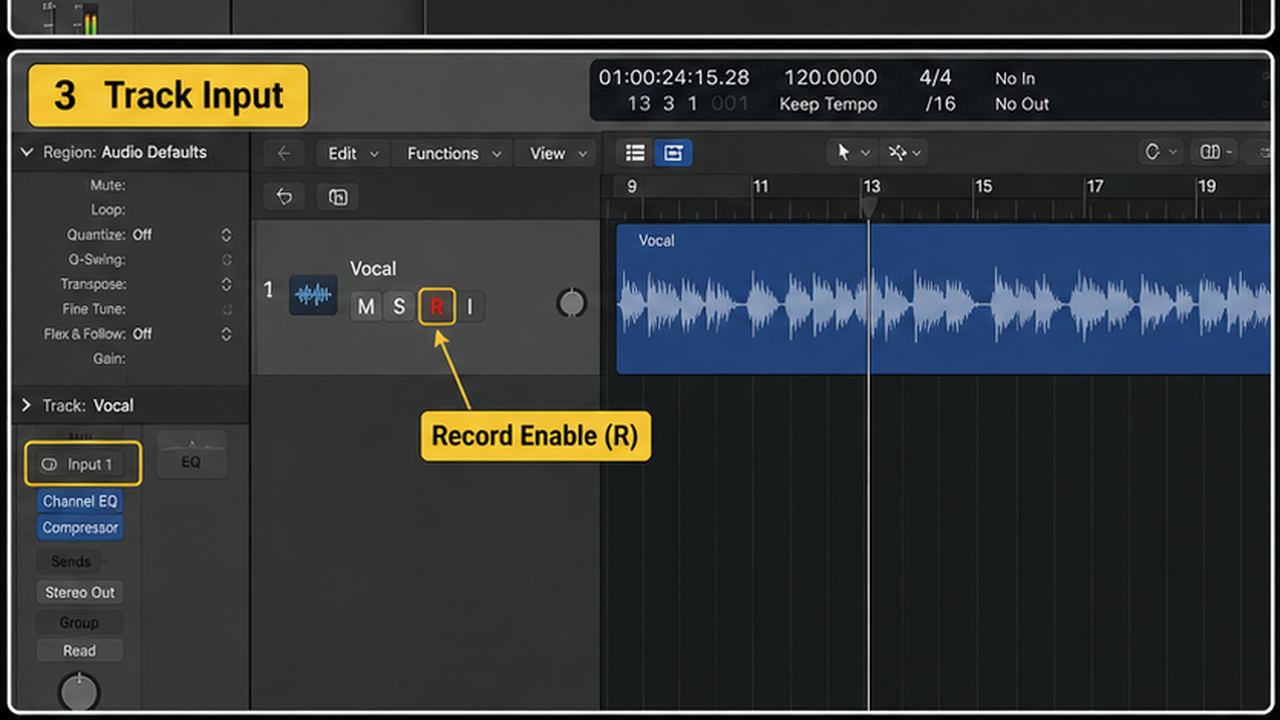The height and width of the screenshot is (720, 1280).
Task: Click the Fine Tune: parameter row
Action: pos(130,309)
